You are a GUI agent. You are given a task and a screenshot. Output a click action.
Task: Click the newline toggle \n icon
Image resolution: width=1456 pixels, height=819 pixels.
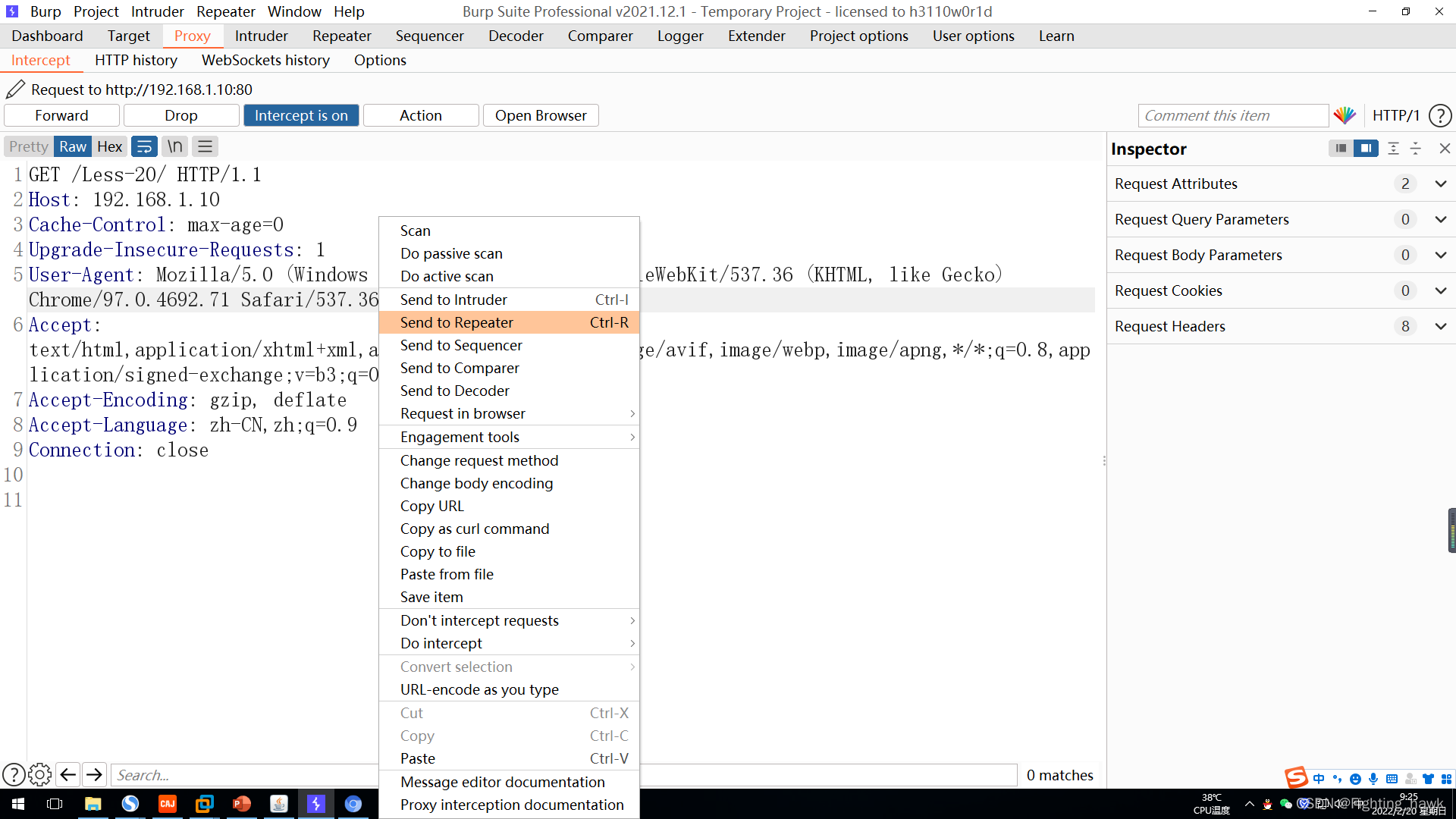174,146
